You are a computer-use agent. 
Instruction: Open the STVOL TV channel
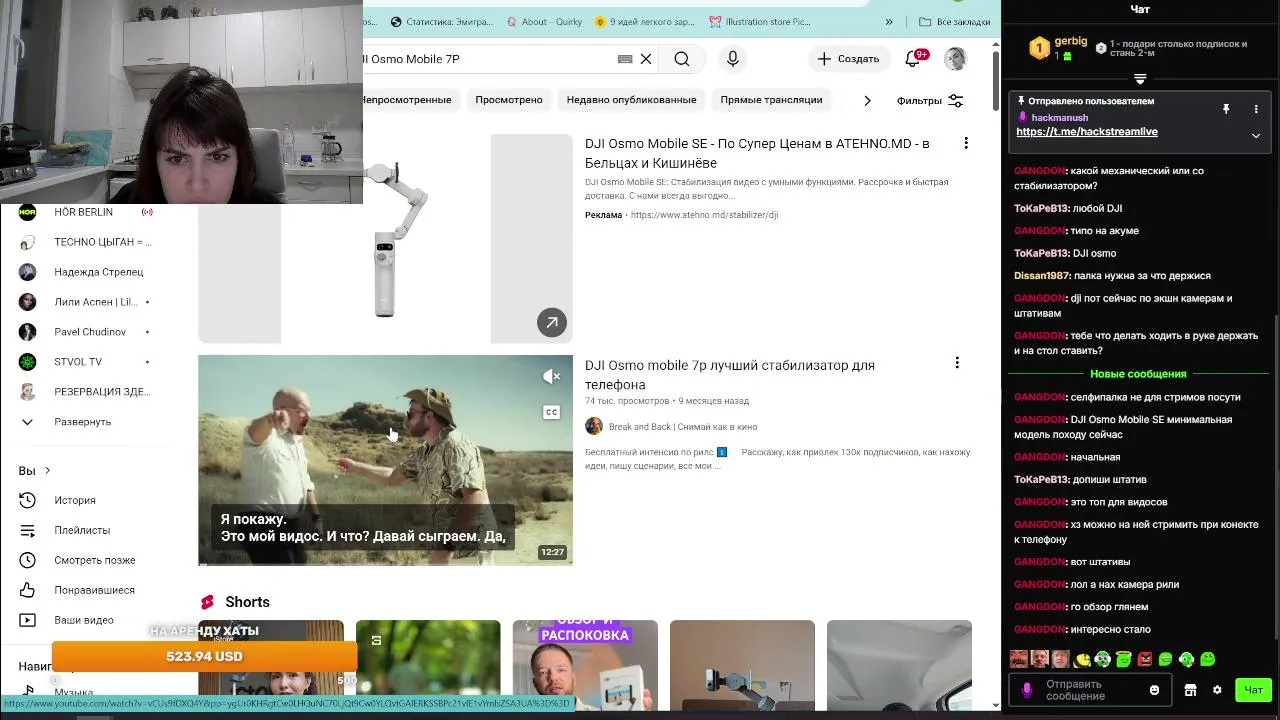[78, 362]
